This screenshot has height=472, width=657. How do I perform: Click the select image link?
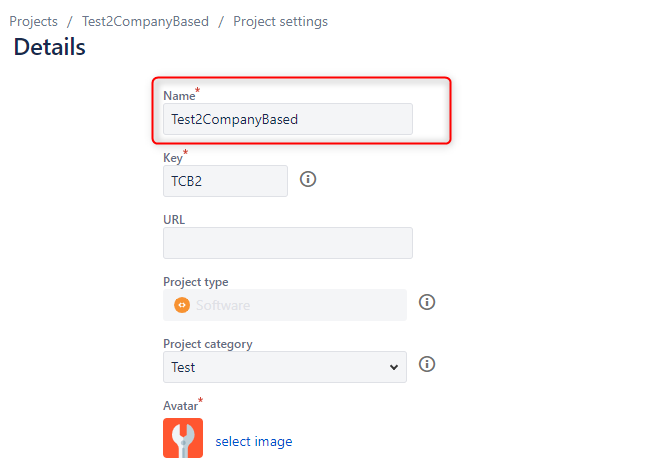(x=254, y=441)
